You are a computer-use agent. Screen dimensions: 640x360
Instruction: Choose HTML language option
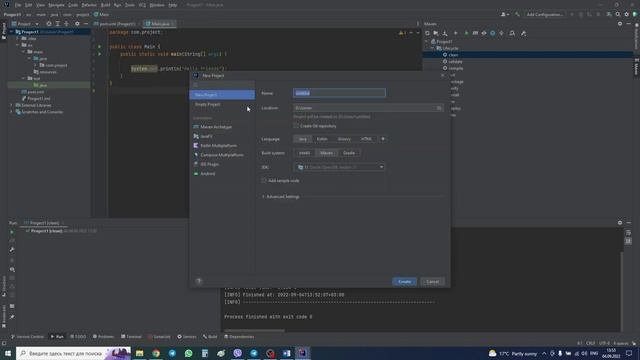click(x=366, y=139)
